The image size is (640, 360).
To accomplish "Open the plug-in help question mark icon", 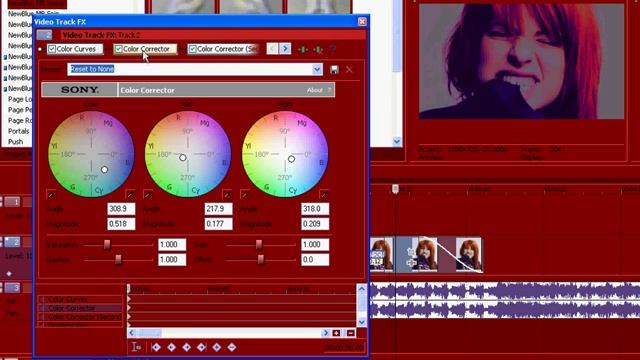I will pos(333,49).
